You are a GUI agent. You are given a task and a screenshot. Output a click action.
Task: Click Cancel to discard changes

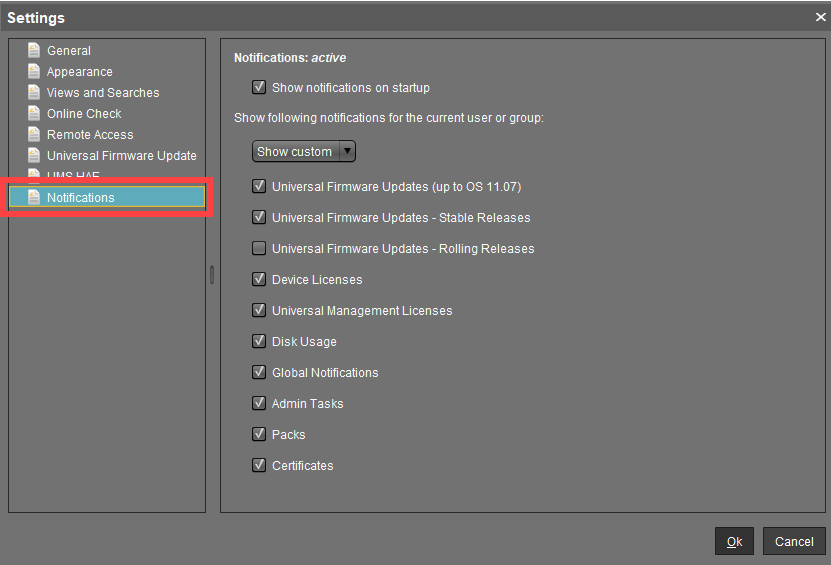click(x=794, y=541)
